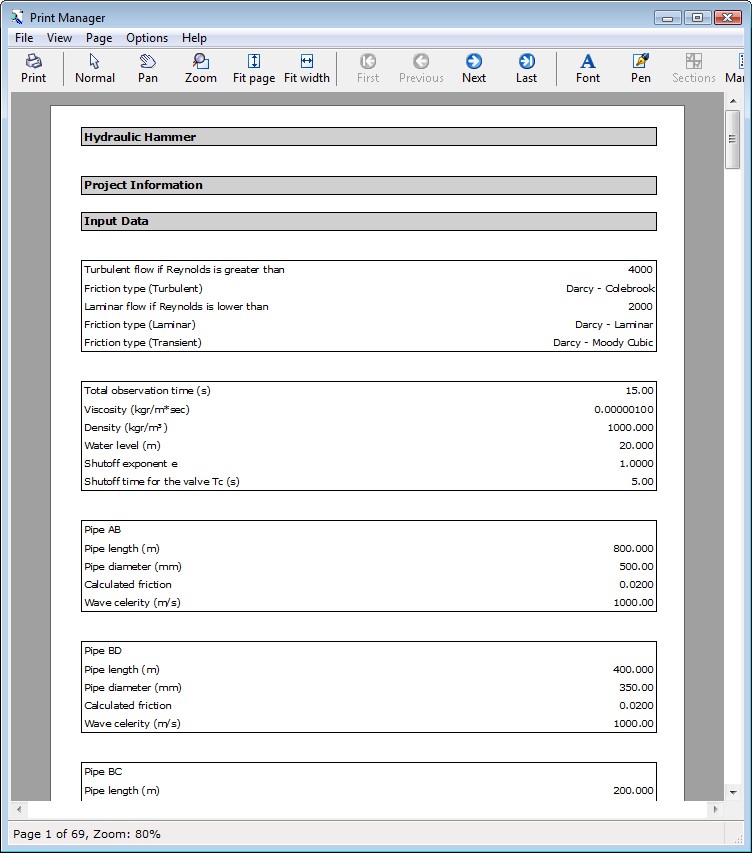Viewport: 752px width, 853px height.
Task: Click the Print toolbar icon
Action: click(x=33, y=68)
